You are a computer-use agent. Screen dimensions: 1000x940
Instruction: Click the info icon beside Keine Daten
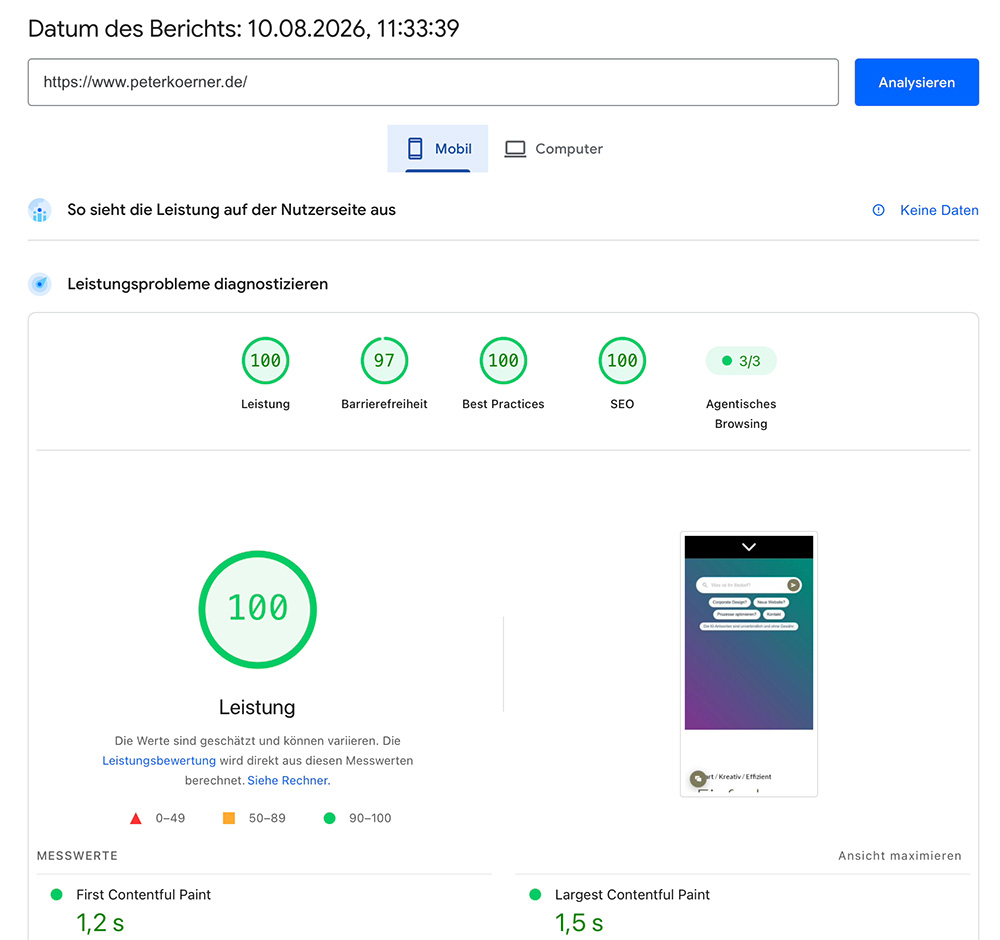(x=878, y=210)
